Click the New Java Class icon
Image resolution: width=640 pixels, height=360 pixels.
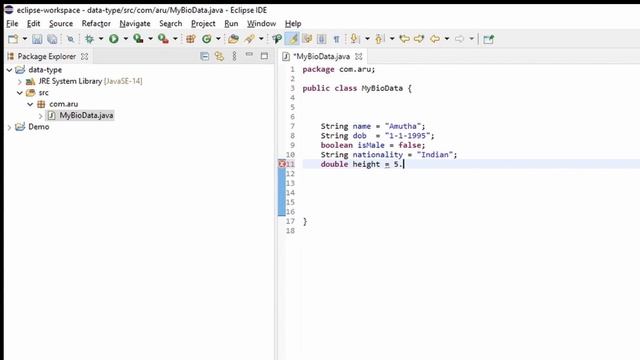207,39
